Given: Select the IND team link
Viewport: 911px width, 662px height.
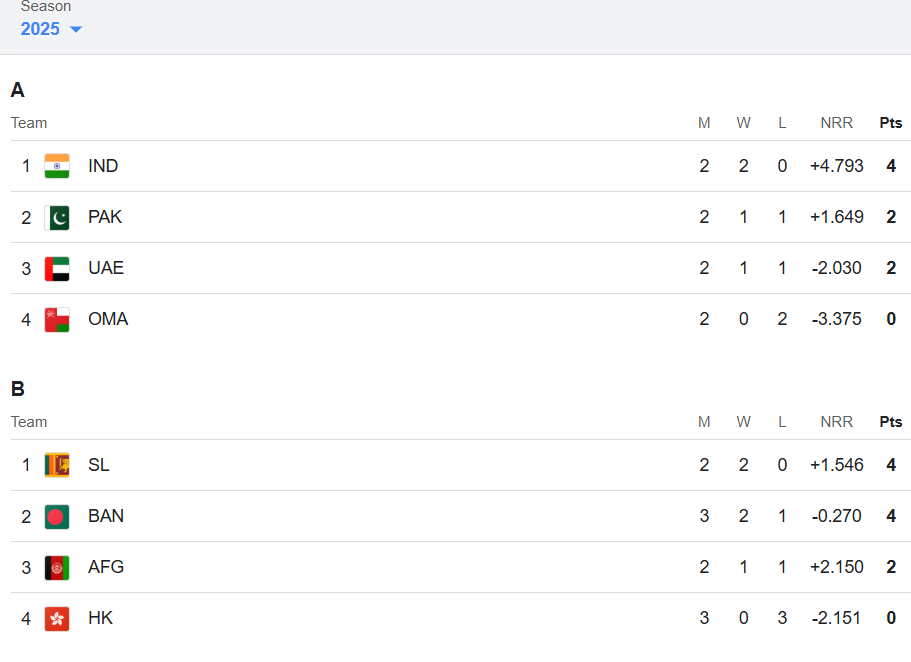Looking at the screenshot, I should 103,165.
